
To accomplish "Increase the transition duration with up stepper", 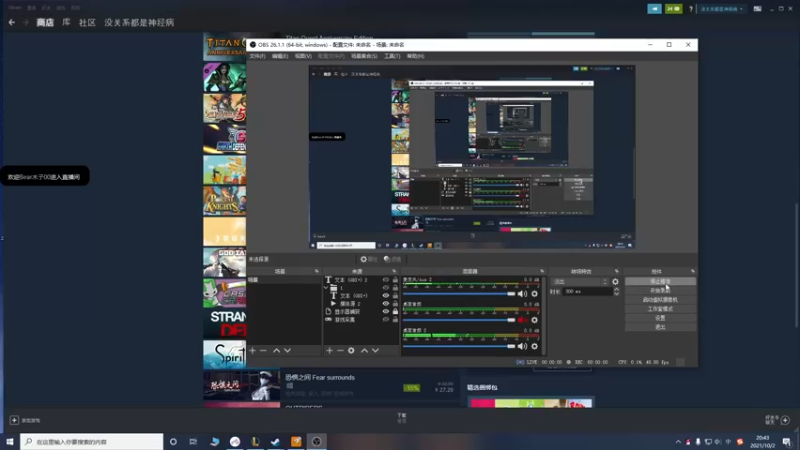I will click(616, 289).
